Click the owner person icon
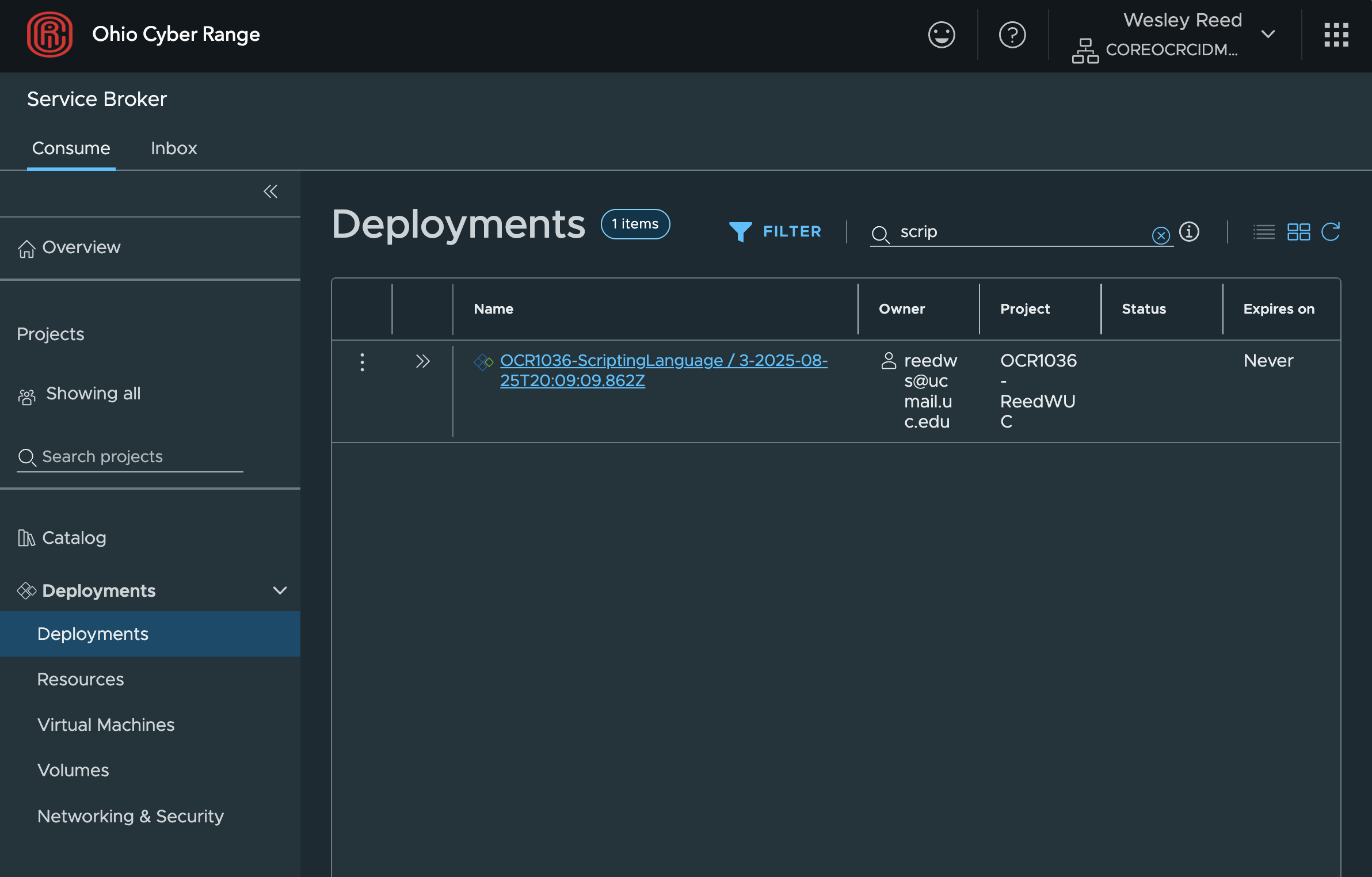Viewport: 1372px width, 877px height. [x=889, y=361]
